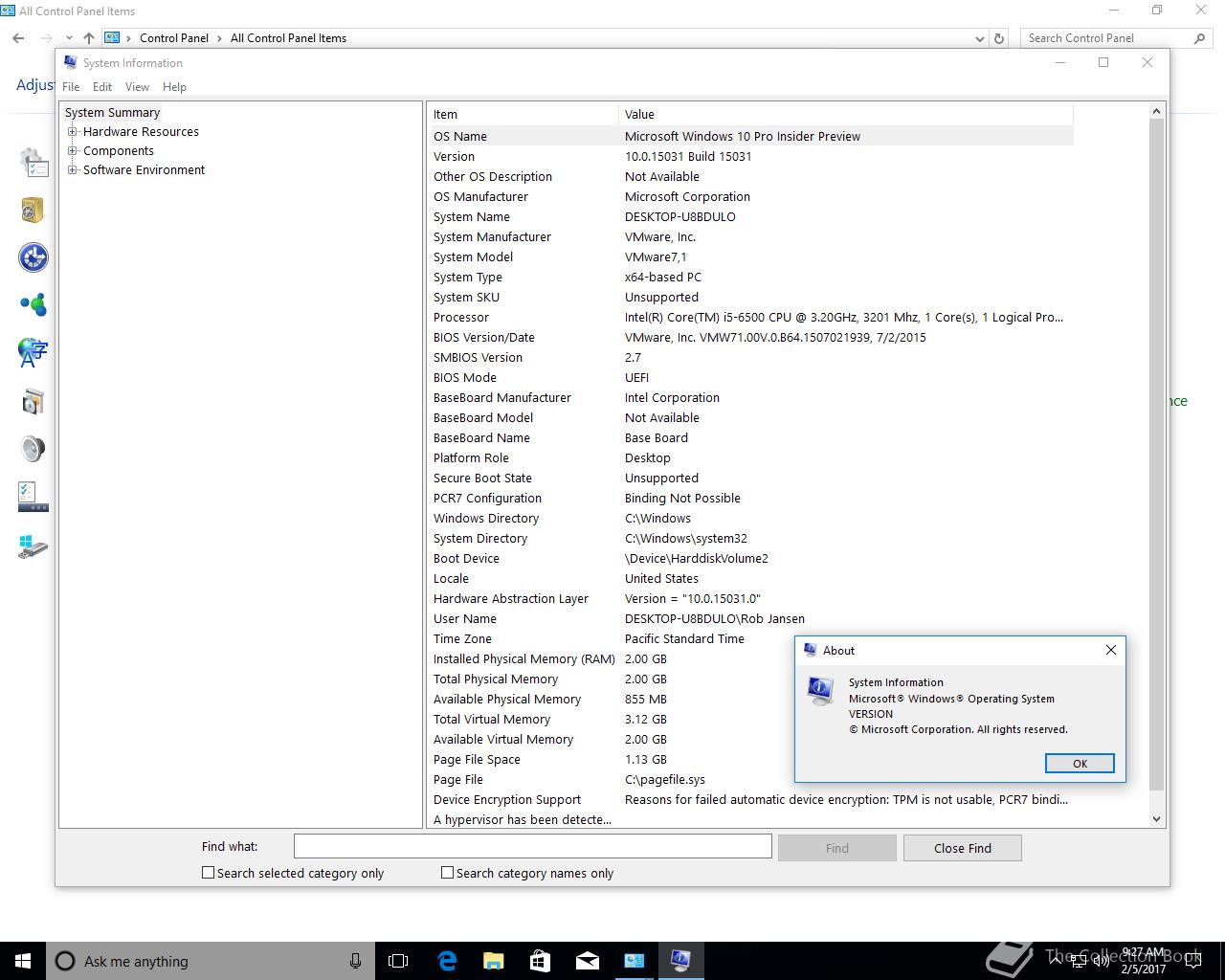Select the Device Encryption Support row

click(750, 799)
